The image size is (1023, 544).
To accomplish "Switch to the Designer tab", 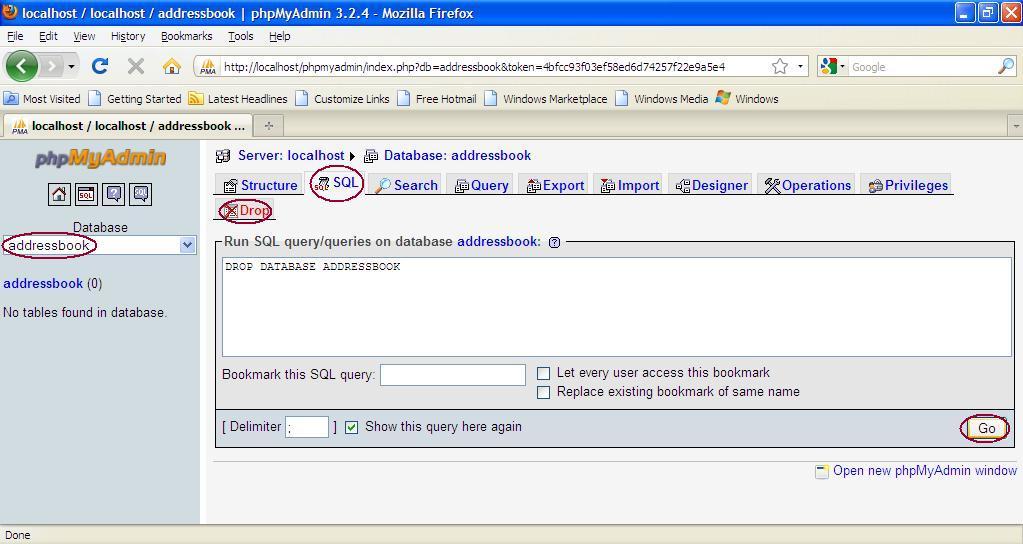I will [x=712, y=185].
